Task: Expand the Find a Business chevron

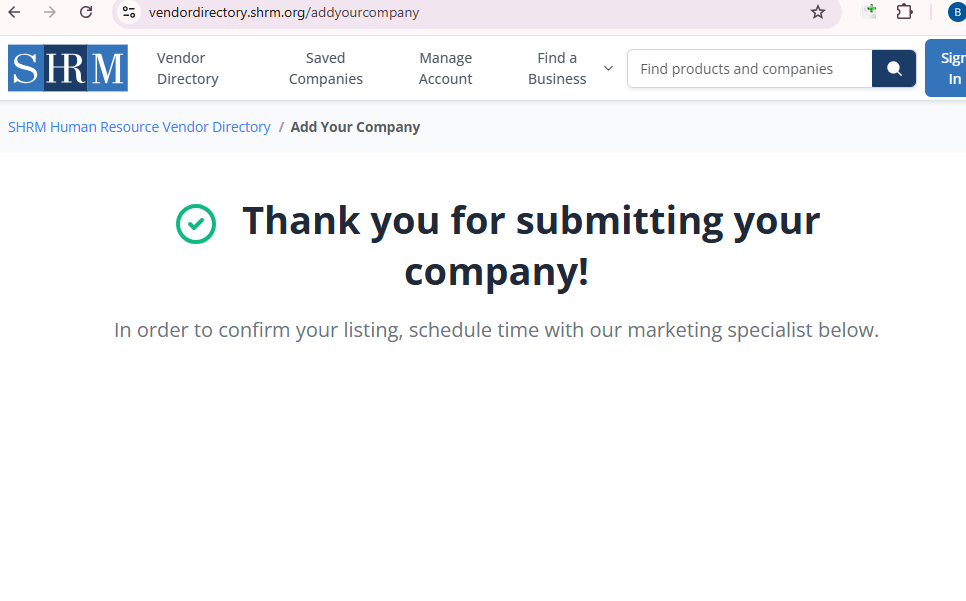Action: [608, 68]
